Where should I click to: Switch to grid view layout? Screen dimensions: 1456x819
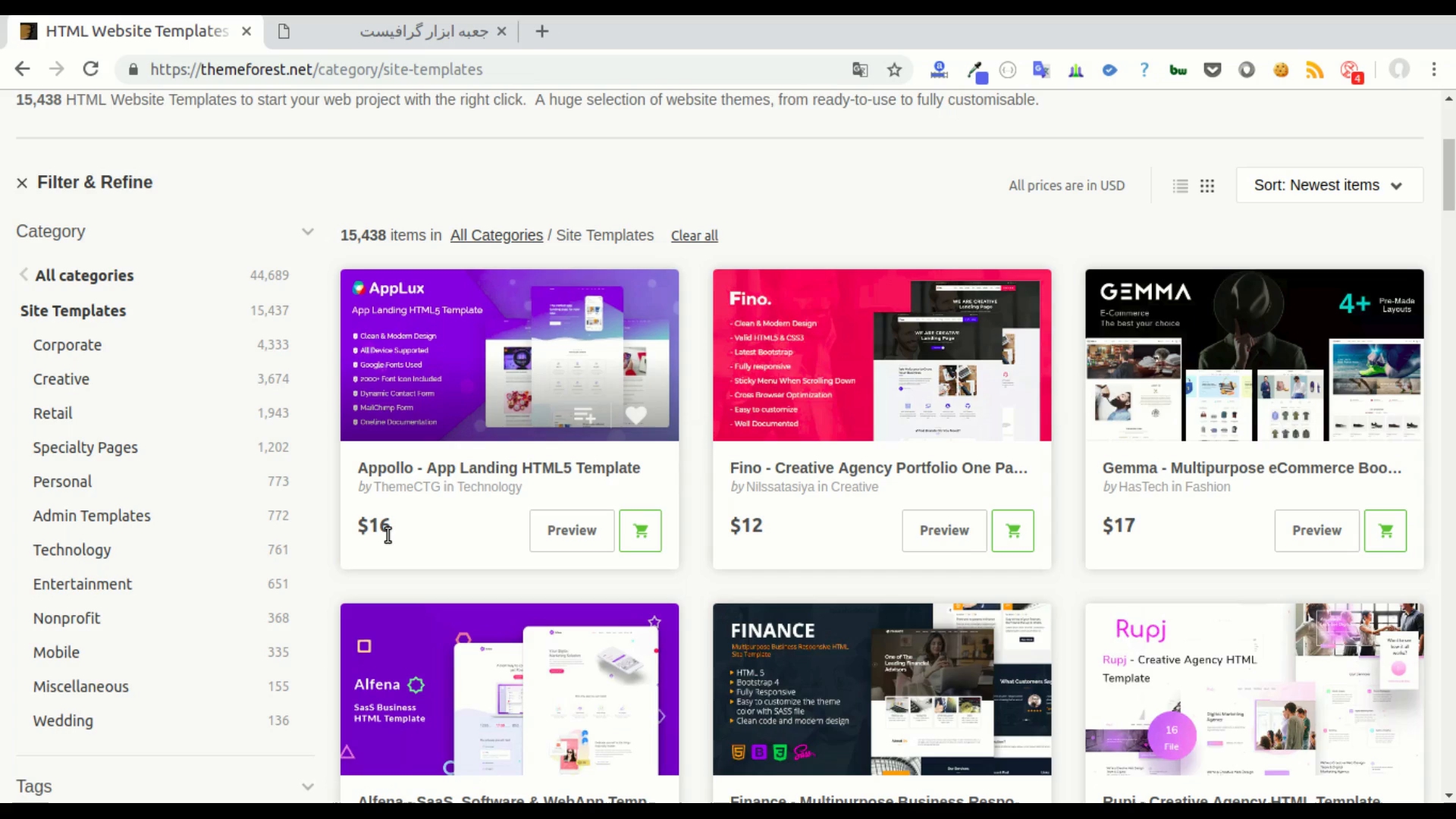(1207, 186)
